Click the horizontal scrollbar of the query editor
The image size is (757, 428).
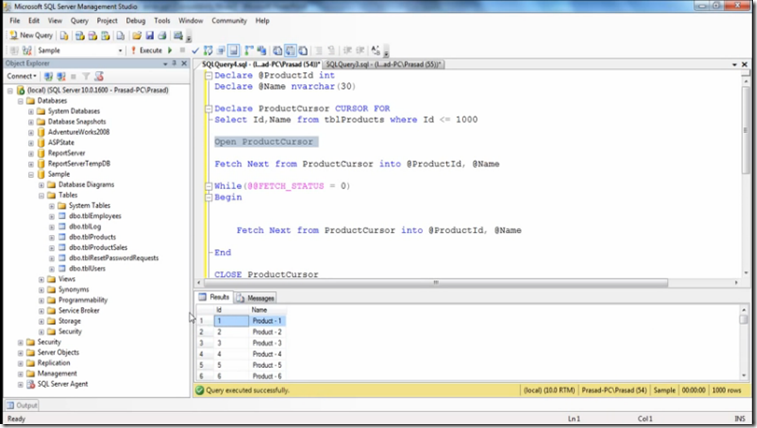[x=435, y=283]
